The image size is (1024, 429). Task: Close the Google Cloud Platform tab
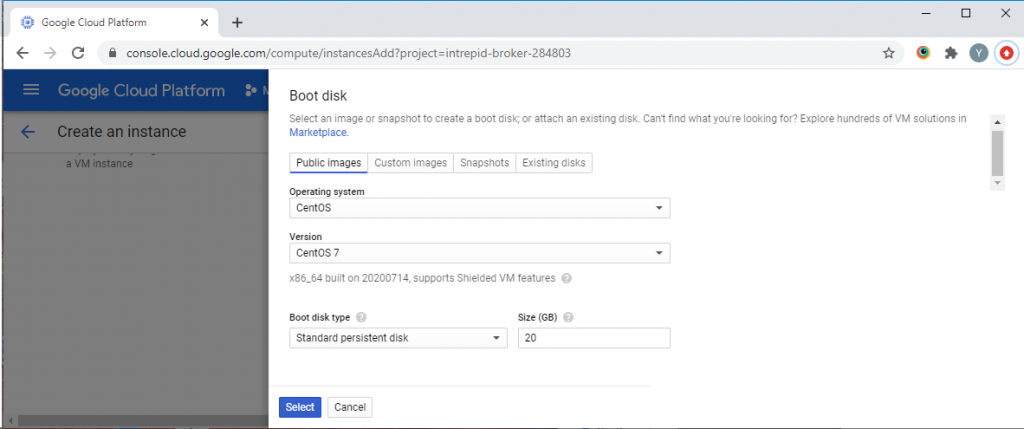pos(204,22)
